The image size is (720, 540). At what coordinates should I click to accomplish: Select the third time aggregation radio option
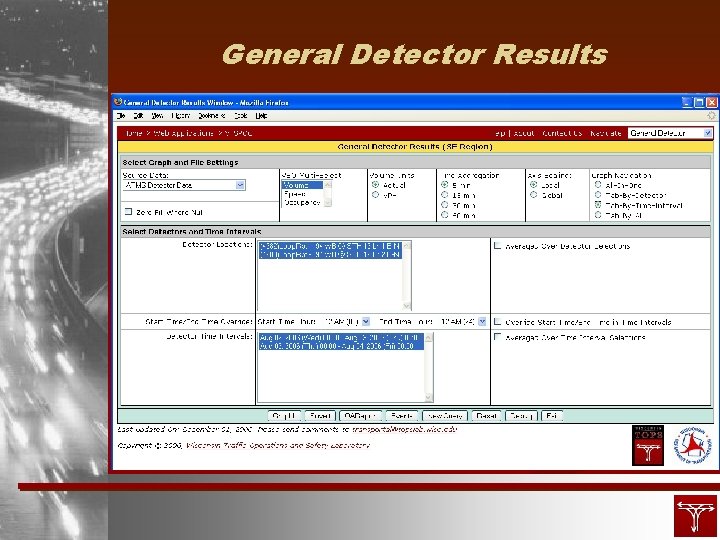click(x=444, y=205)
